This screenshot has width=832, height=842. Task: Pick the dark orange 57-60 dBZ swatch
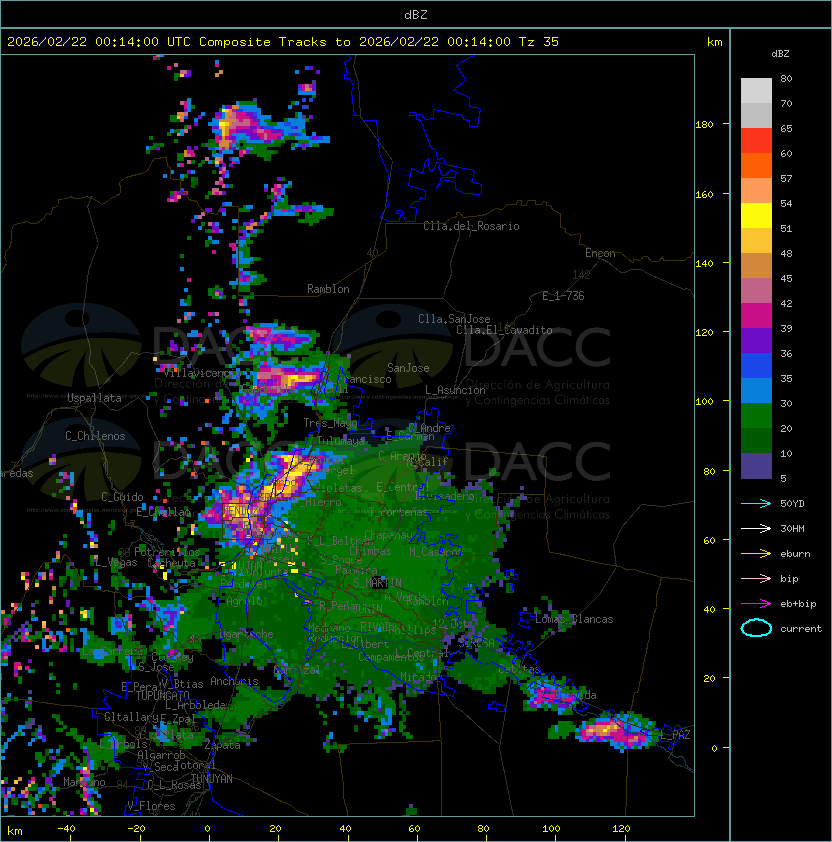pos(756,165)
